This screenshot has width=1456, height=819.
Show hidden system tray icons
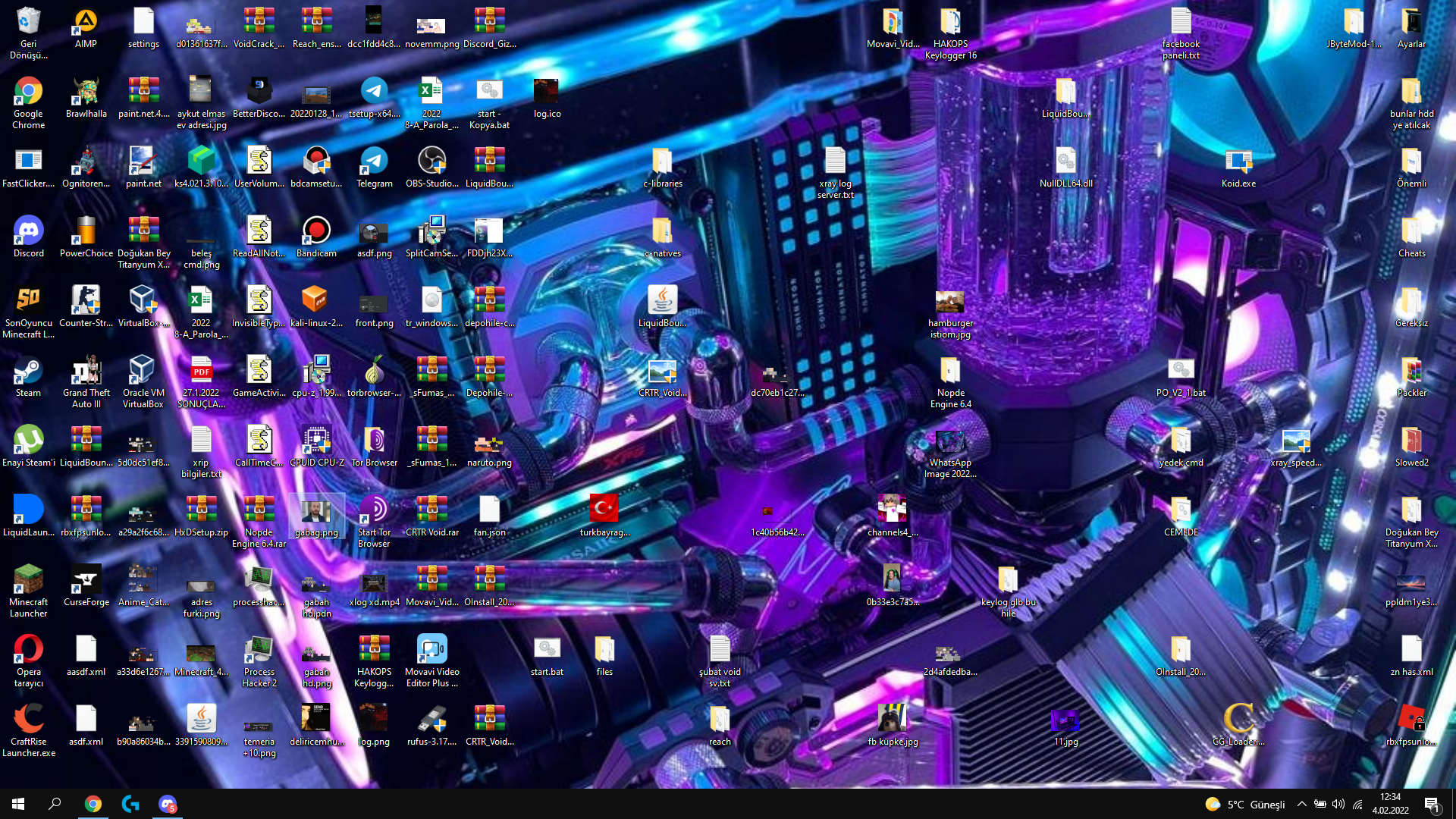click(1301, 804)
